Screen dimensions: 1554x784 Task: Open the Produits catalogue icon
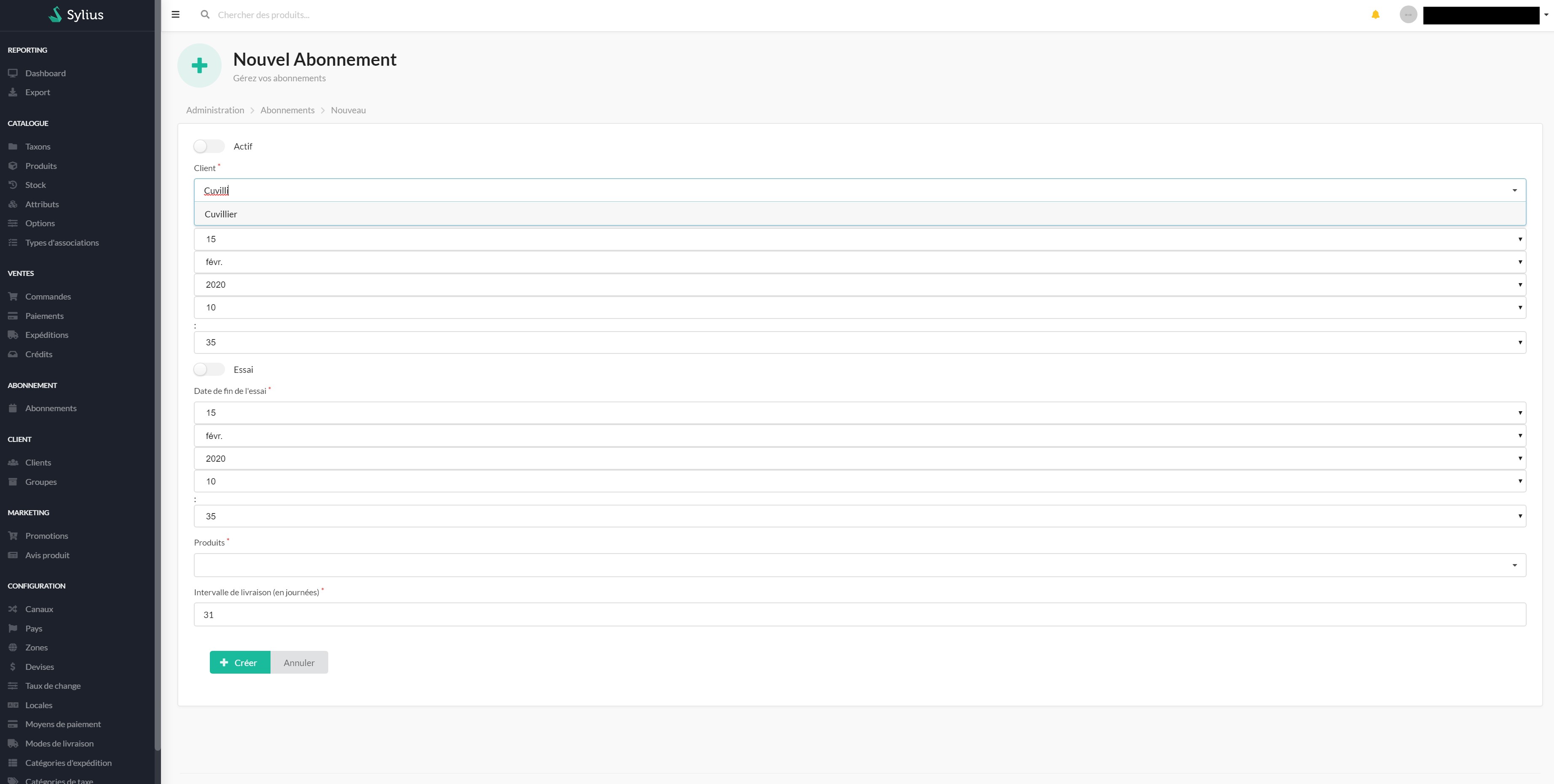tap(13, 165)
